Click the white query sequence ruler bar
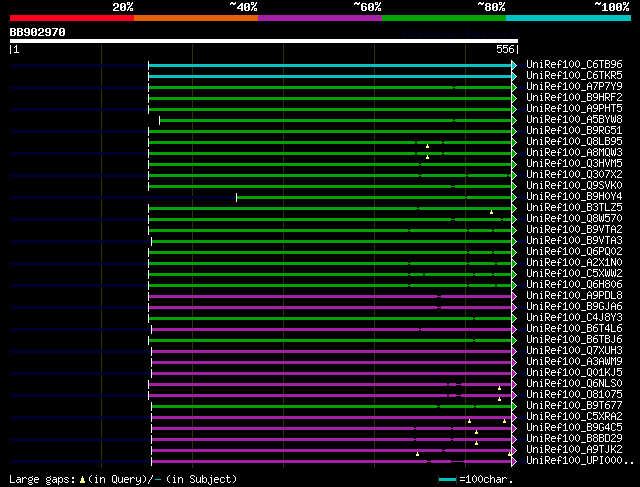This screenshot has width=640, height=487. [x=263, y=41]
